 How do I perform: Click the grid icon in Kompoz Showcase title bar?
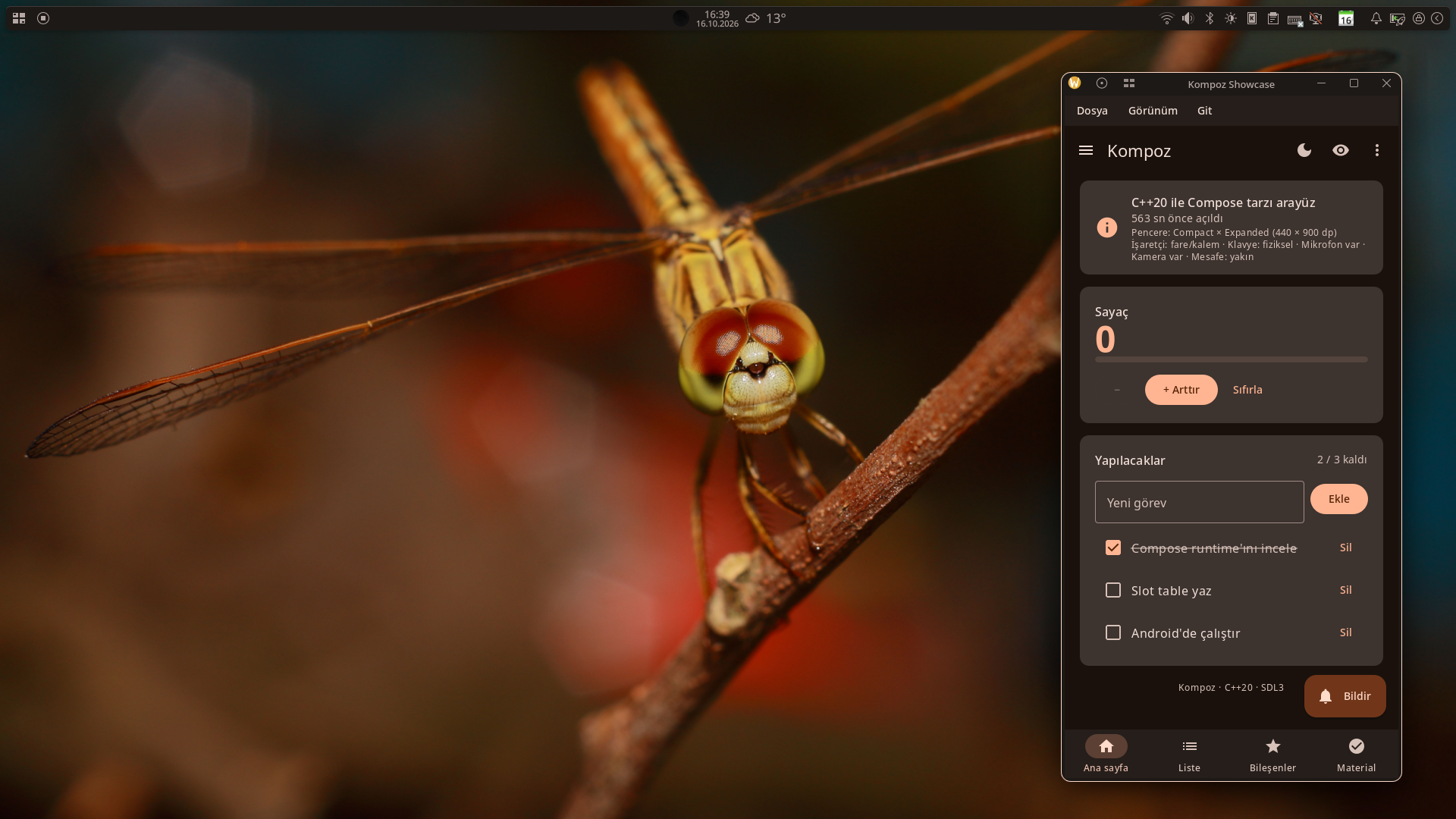[x=1128, y=83]
